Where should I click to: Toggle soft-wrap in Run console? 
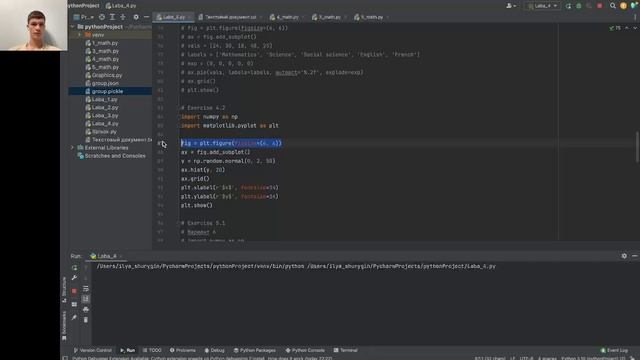(x=86, y=289)
